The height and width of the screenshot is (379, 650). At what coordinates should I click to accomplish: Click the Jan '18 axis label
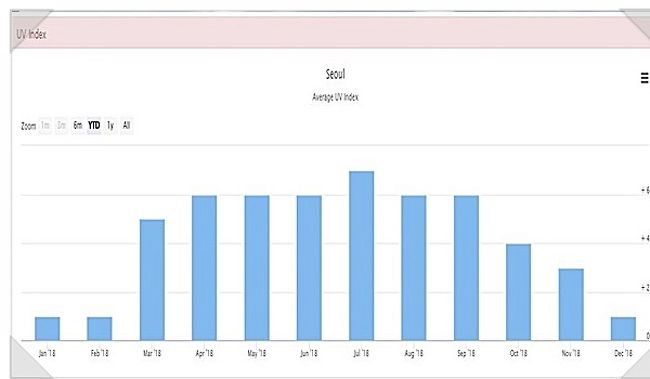47,353
